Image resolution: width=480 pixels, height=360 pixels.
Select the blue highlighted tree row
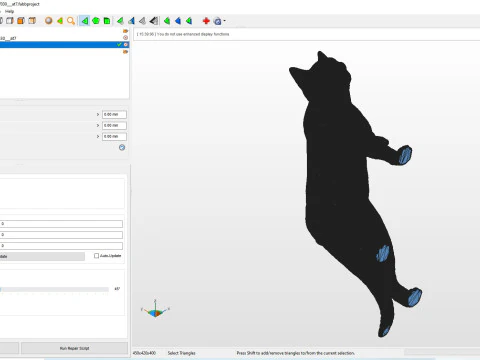click(x=64, y=44)
